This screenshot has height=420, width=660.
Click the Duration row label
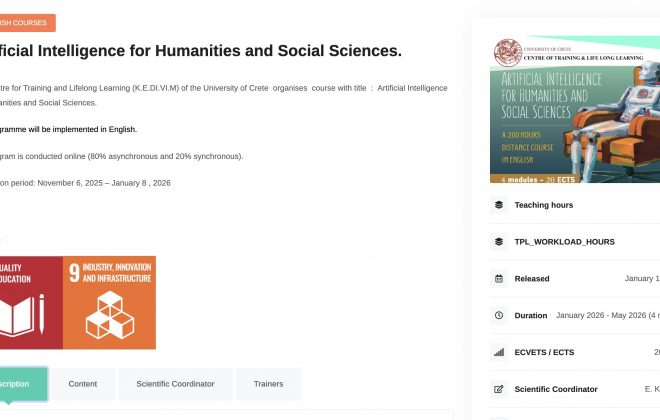(531, 315)
